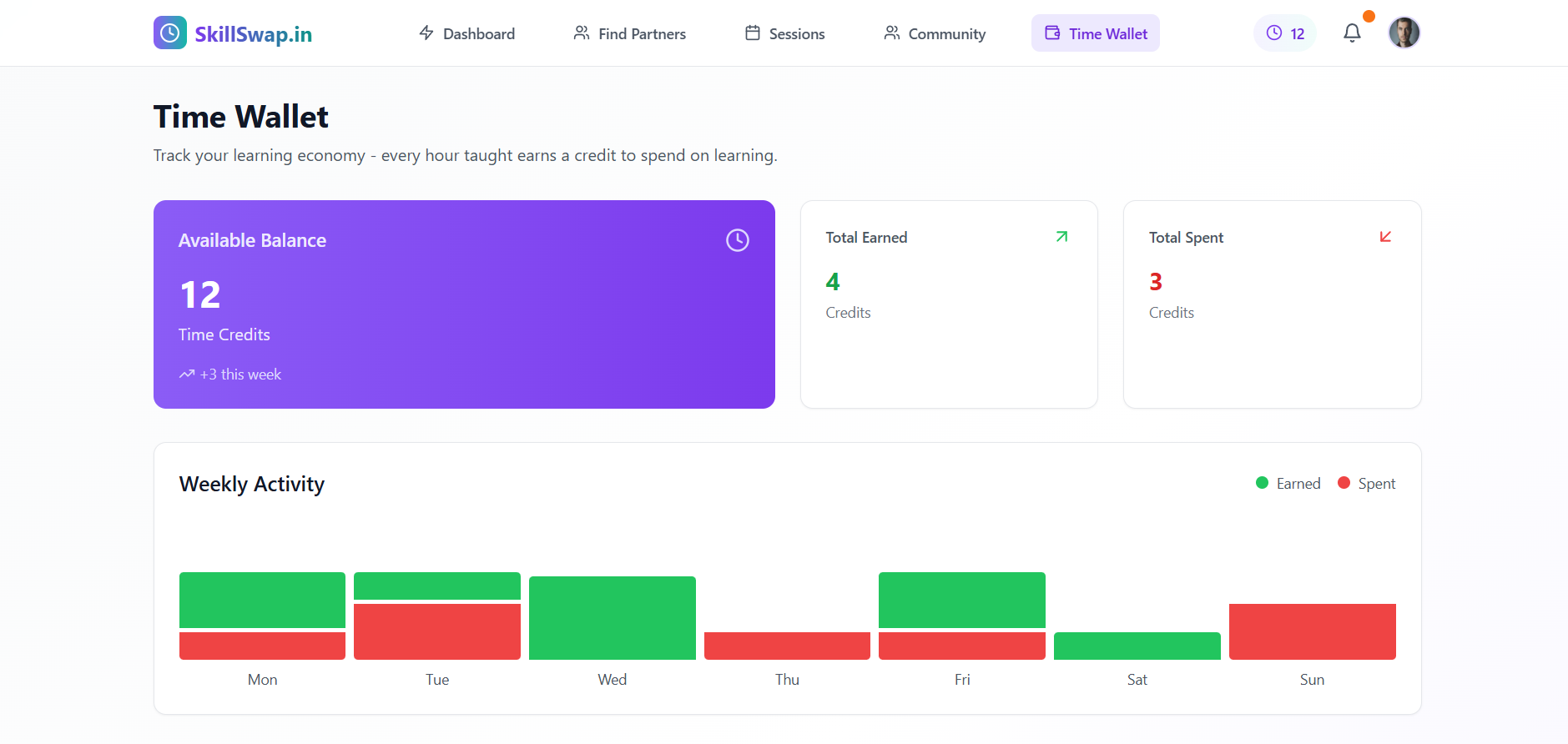Click the SkillSwap.in clock logo icon
The height and width of the screenshot is (744, 1568).
[170, 33]
